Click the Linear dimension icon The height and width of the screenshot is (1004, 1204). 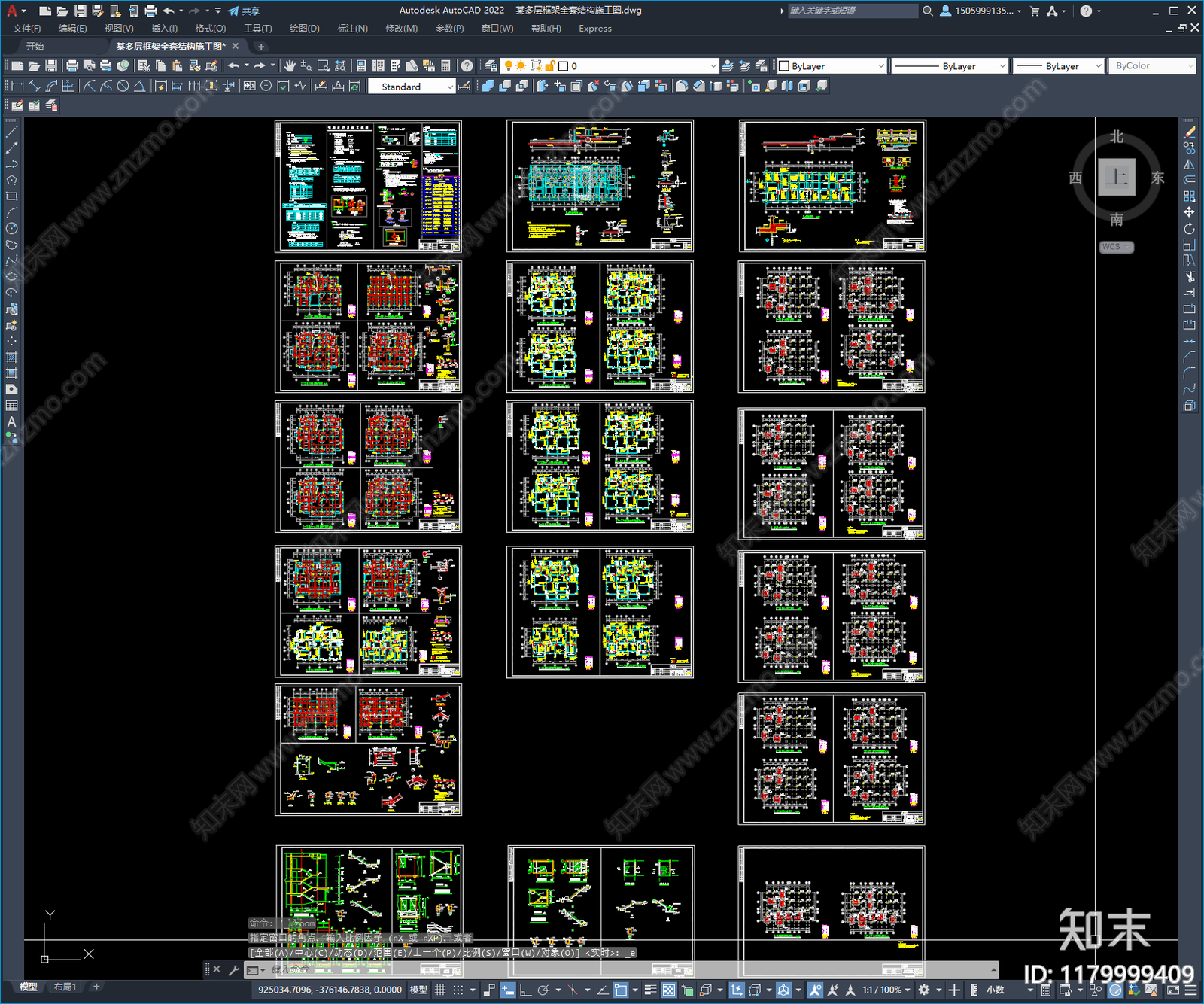18,86
